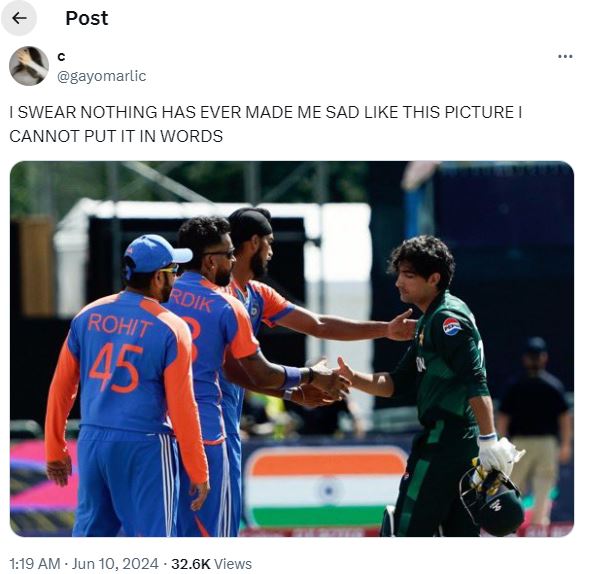
Task: Click the Pepsi logo on the green jersey
Action: 452,326
